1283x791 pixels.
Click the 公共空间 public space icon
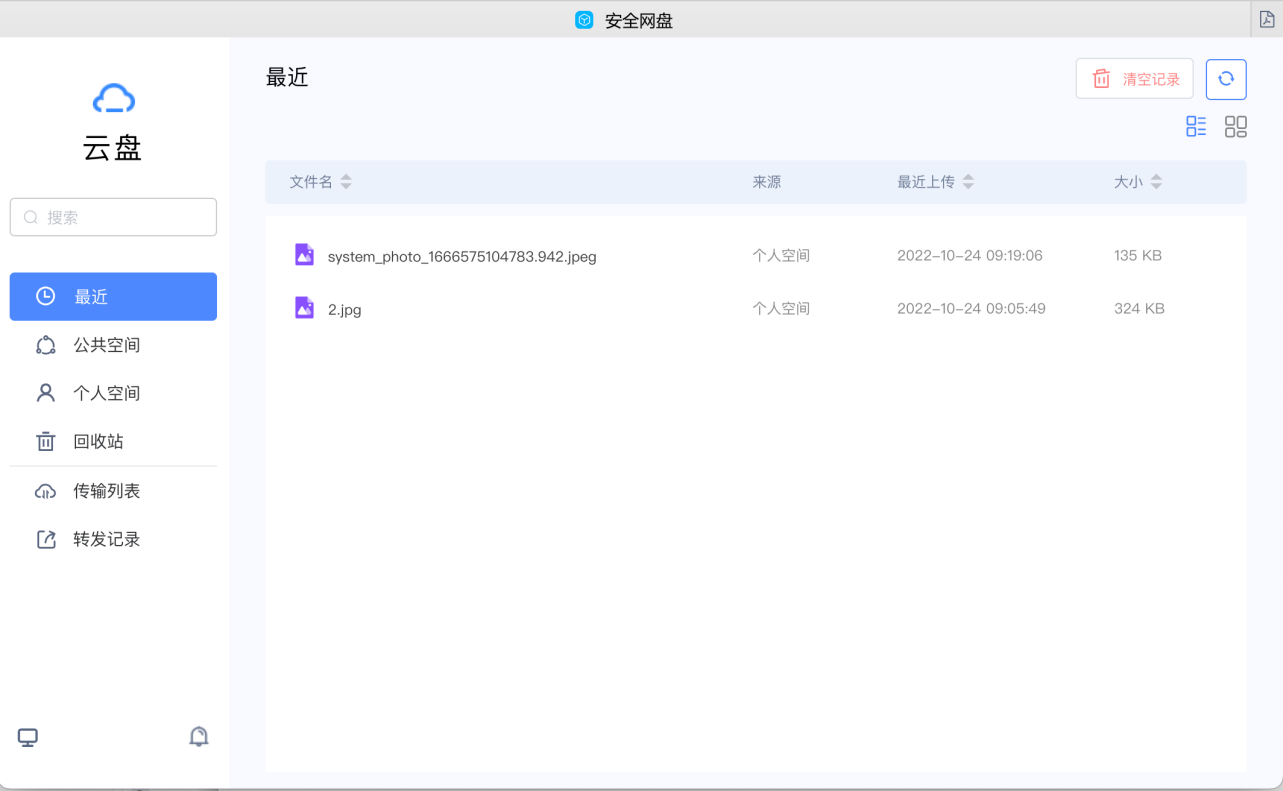[45, 344]
